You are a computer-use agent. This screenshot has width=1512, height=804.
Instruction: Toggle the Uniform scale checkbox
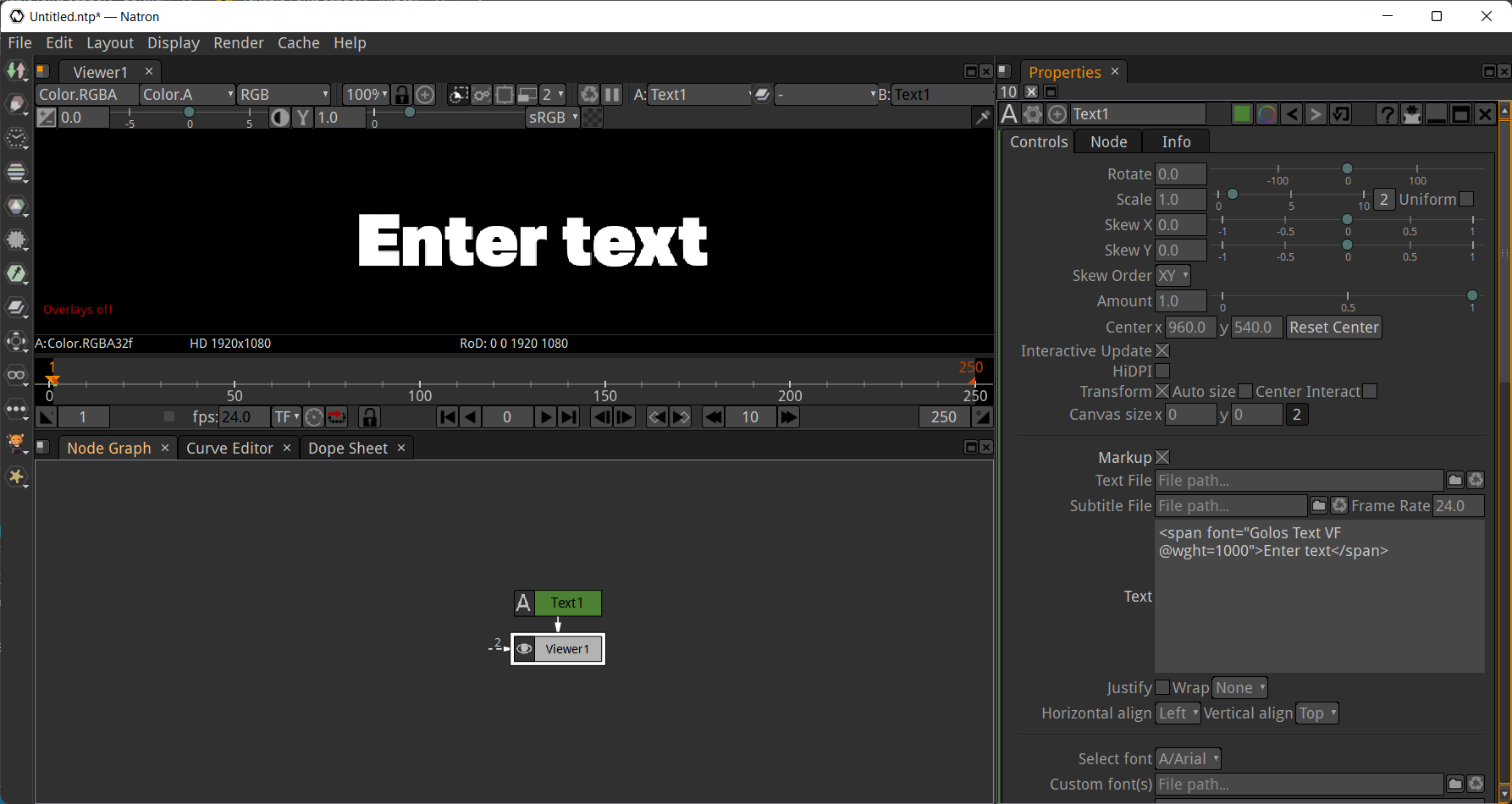point(1466,200)
